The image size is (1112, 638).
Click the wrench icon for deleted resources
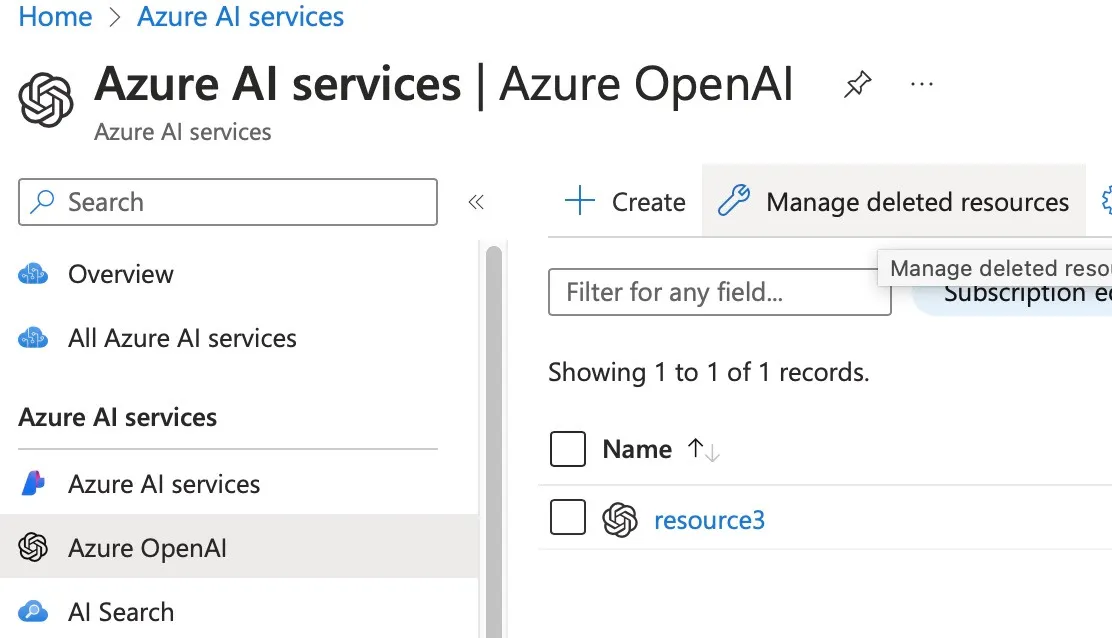734,202
